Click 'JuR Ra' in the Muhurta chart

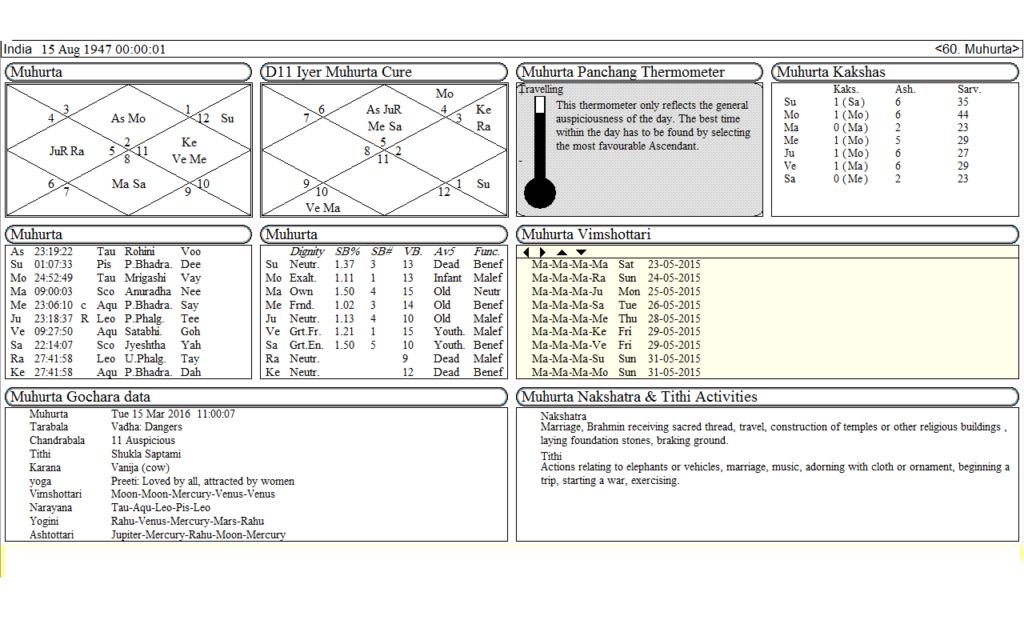coord(67,152)
